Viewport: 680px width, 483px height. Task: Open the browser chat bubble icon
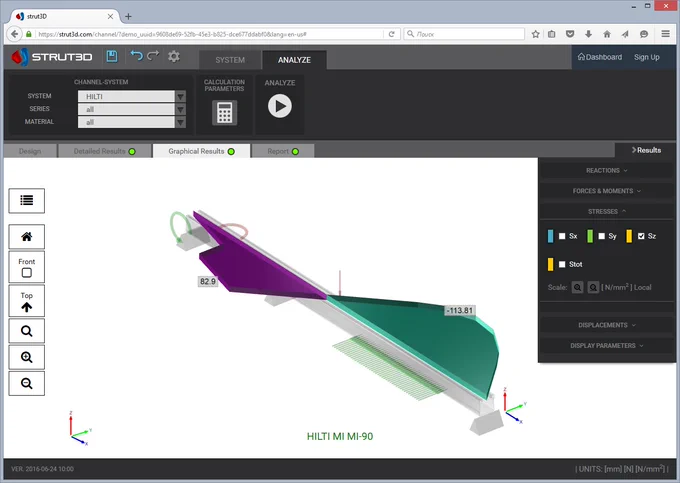pos(644,34)
